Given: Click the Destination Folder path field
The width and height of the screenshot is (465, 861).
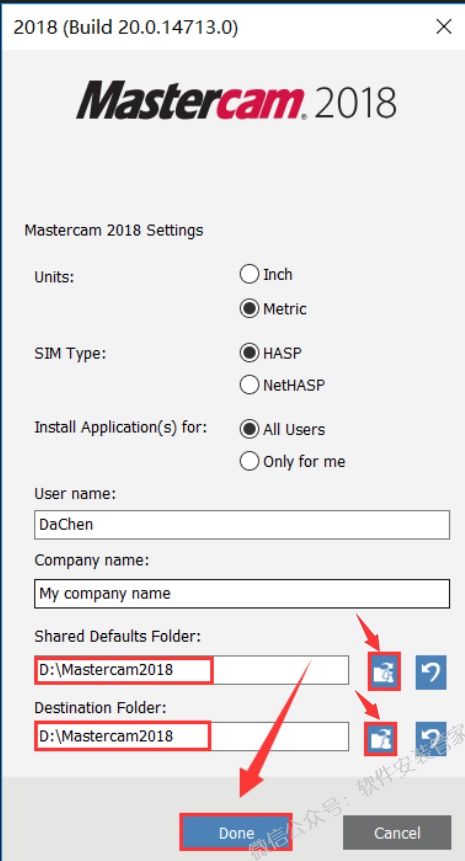Looking at the screenshot, I should (x=192, y=736).
